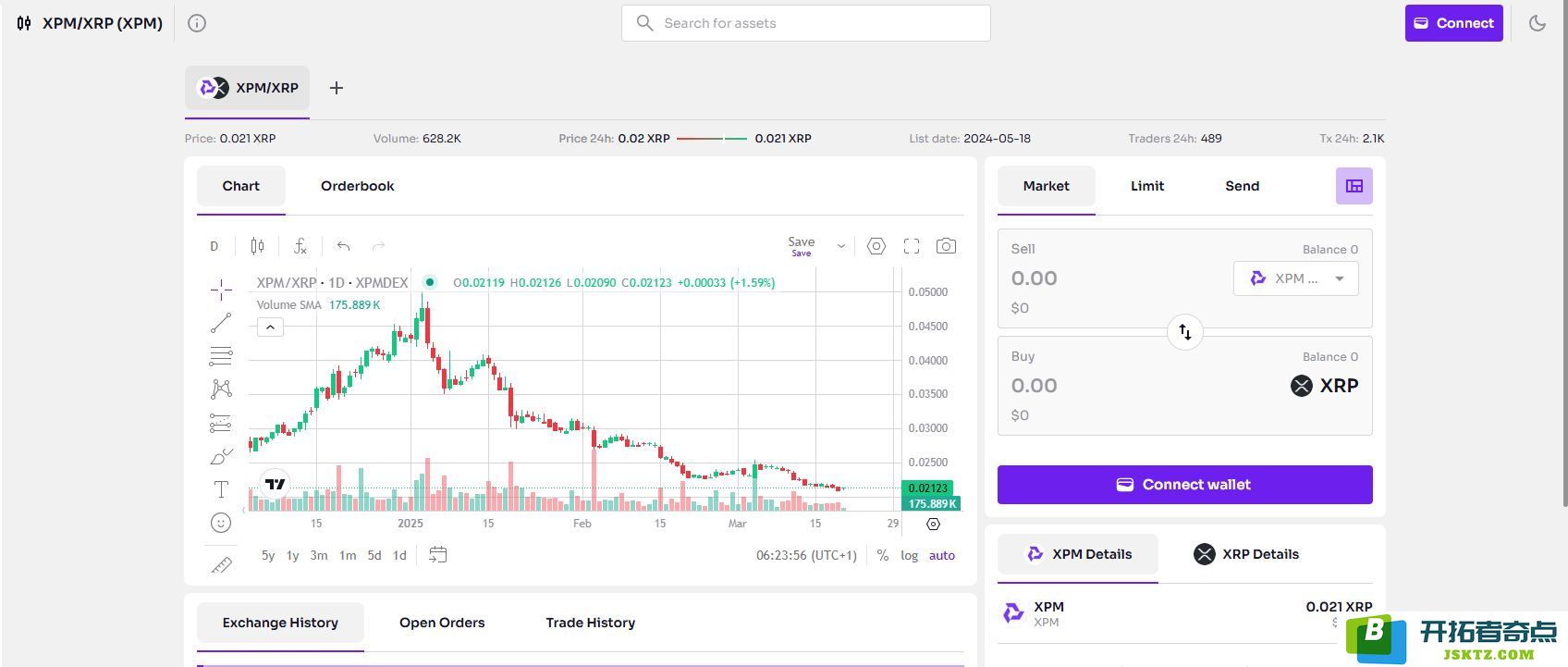This screenshot has height=667, width=1568.
Task: Save the chart layout
Action: (802, 246)
